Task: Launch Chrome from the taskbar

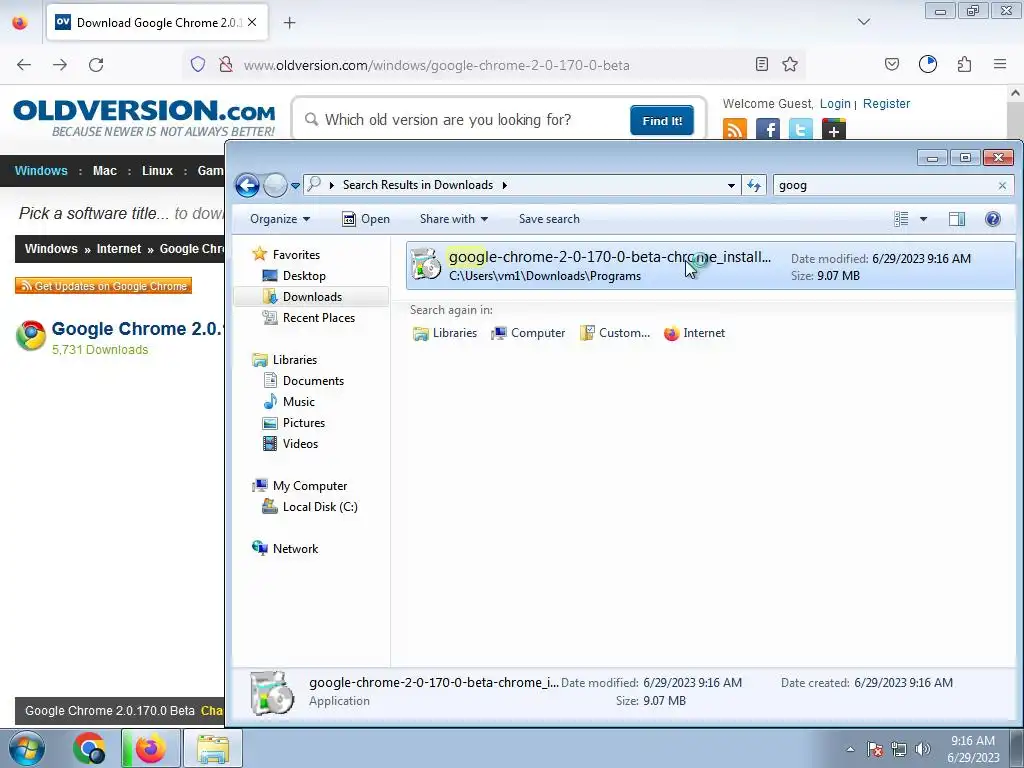Action: point(89,748)
